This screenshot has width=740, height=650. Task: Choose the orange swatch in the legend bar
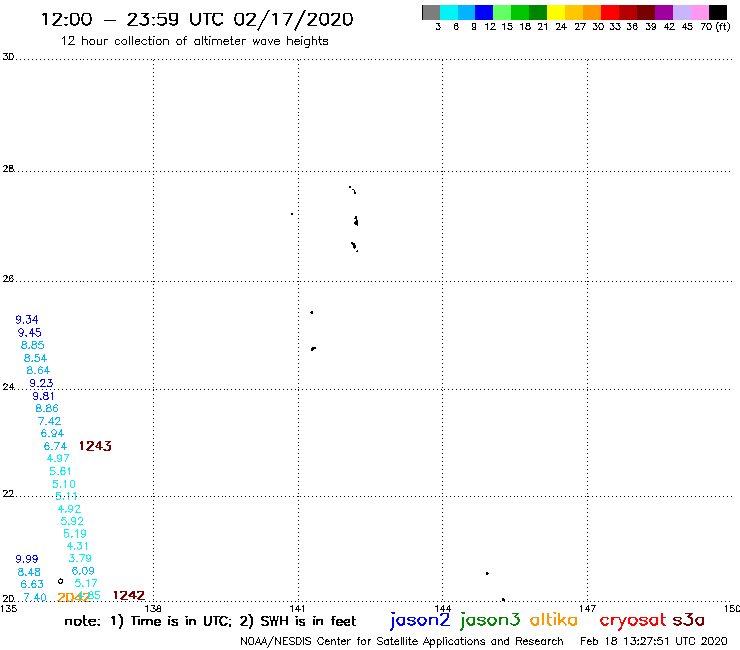pos(592,12)
